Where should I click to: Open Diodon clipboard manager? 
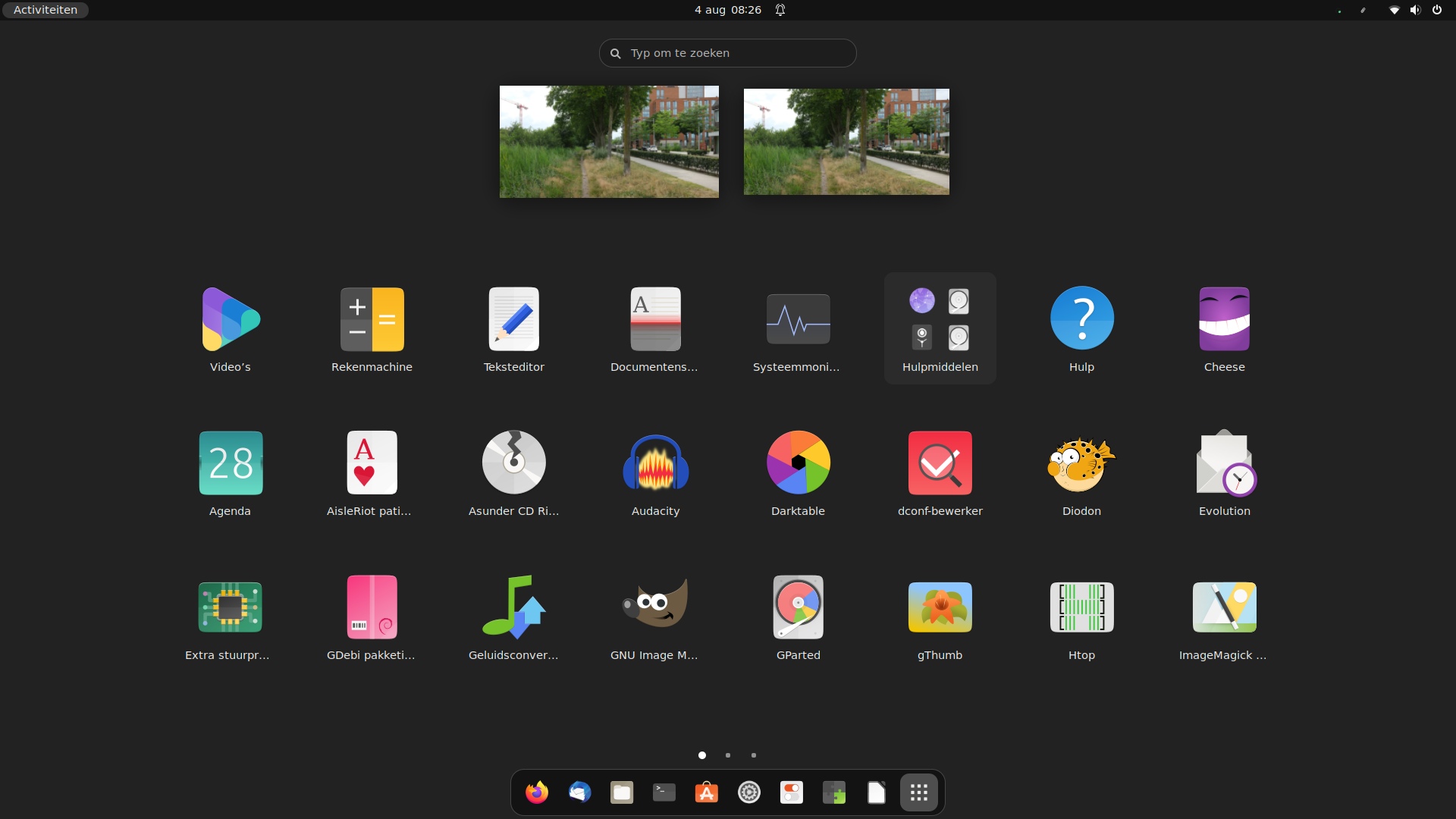coord(1081,463)
